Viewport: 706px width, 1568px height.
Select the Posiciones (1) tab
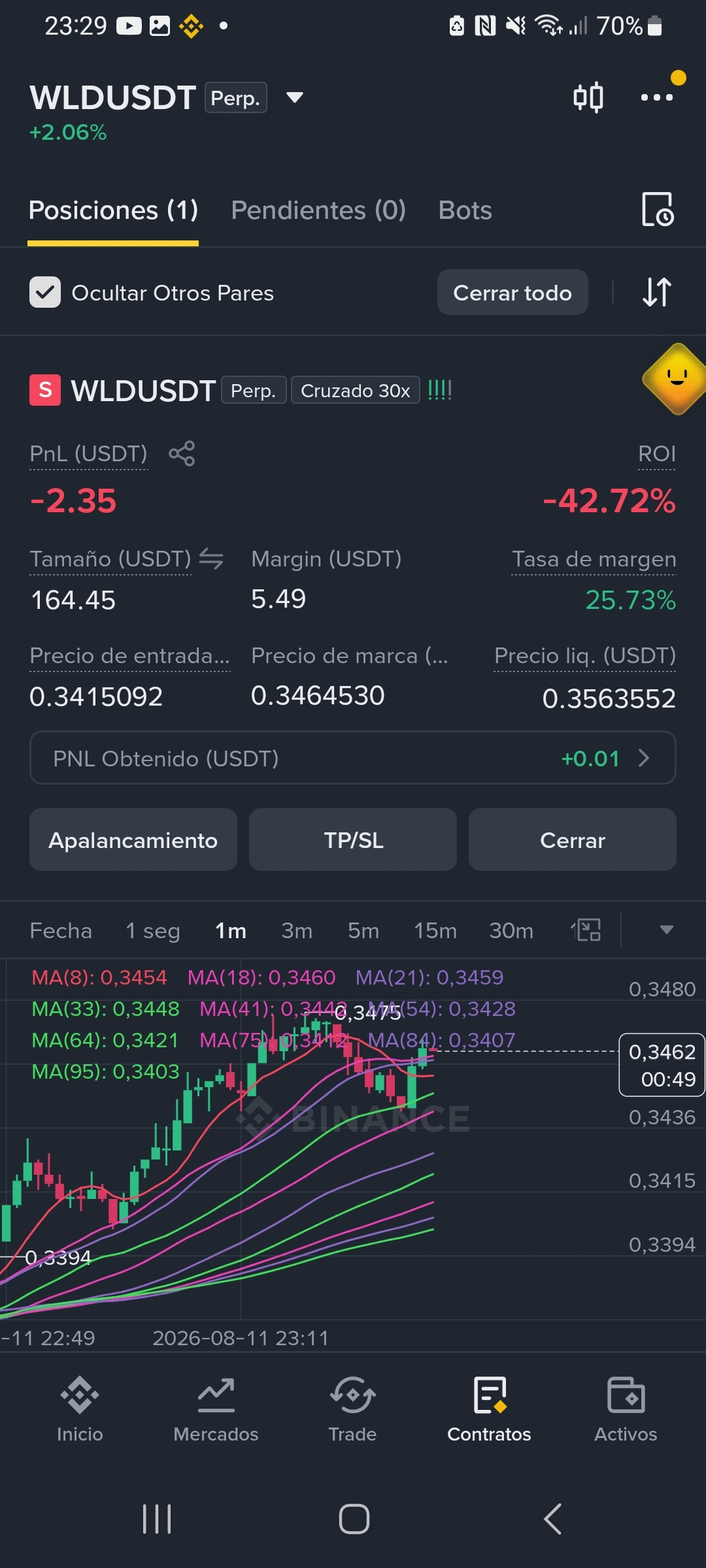coord(113,210)
